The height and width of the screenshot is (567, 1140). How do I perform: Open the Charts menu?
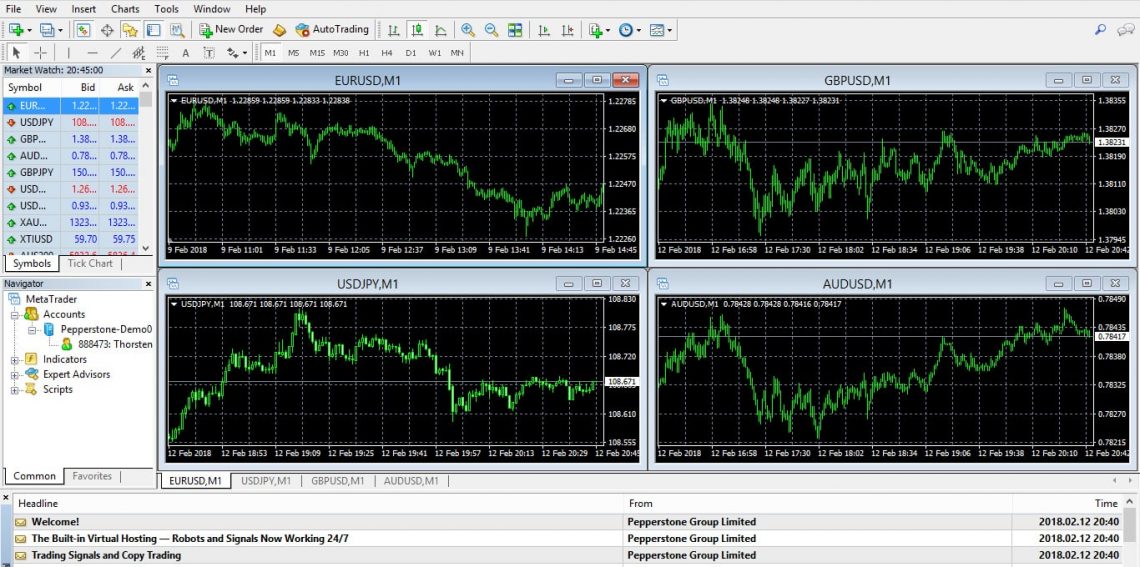coord(125,9)
